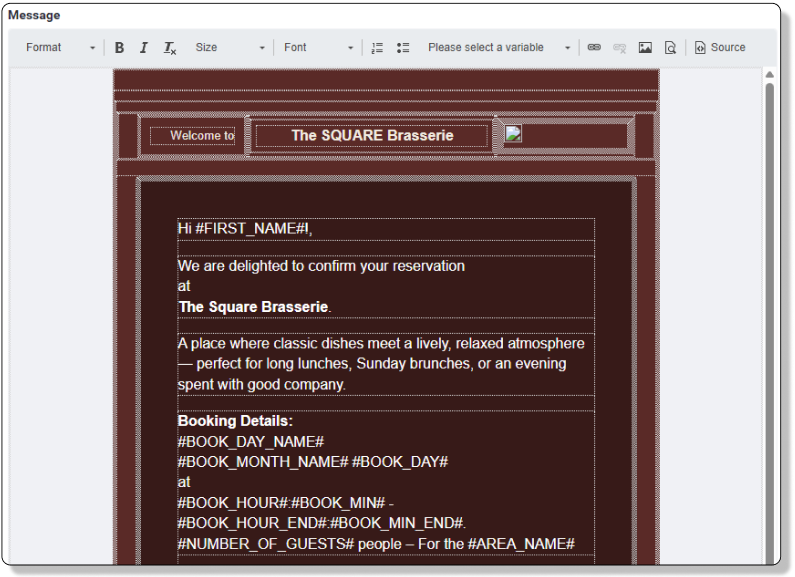
Task: Expand the 'Please select a variable' dropdown
Action: (x=498, y=48)
